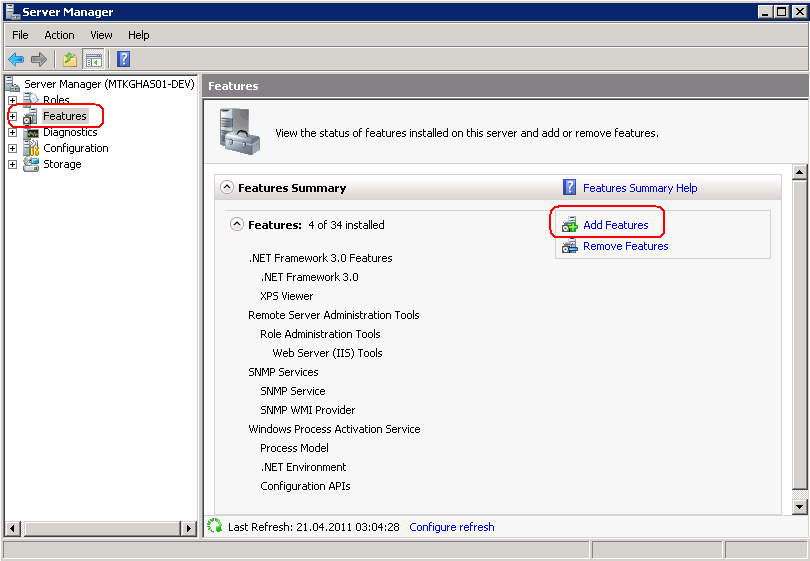
Task: Minimize the Server Manager window
Action: pyautogui.click(x=766, y=11)
